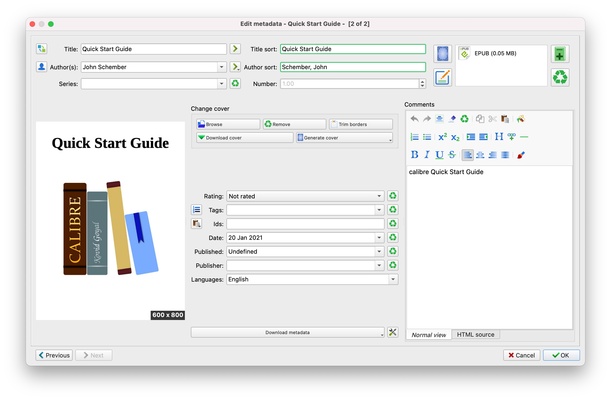This screenshot has height=400, width=611.
Task: Decrease indentation in comments
Action: pyautogui.click(x=483, y=137)
